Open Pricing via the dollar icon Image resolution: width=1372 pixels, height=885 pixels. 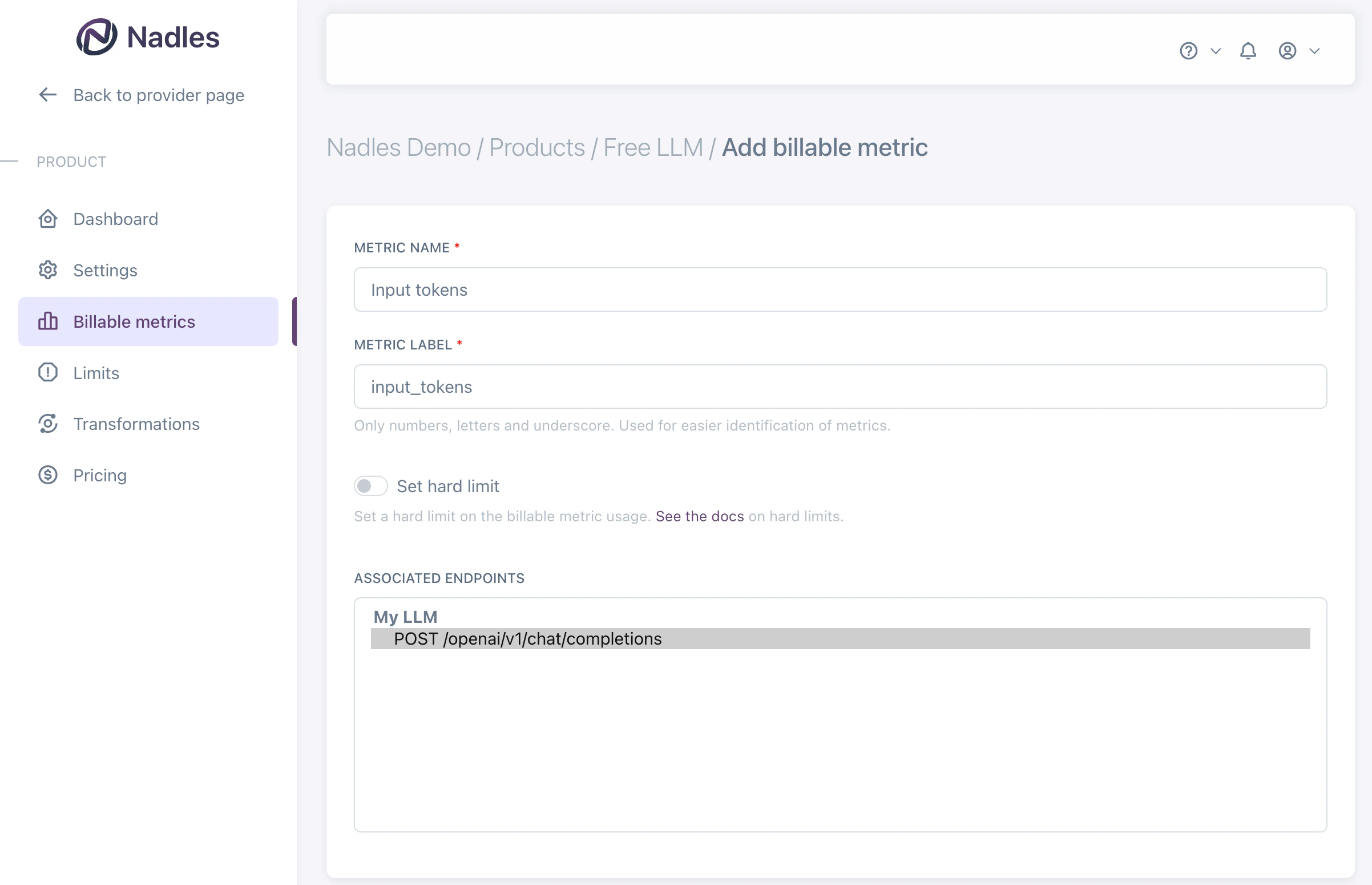(x=49, y=475)
